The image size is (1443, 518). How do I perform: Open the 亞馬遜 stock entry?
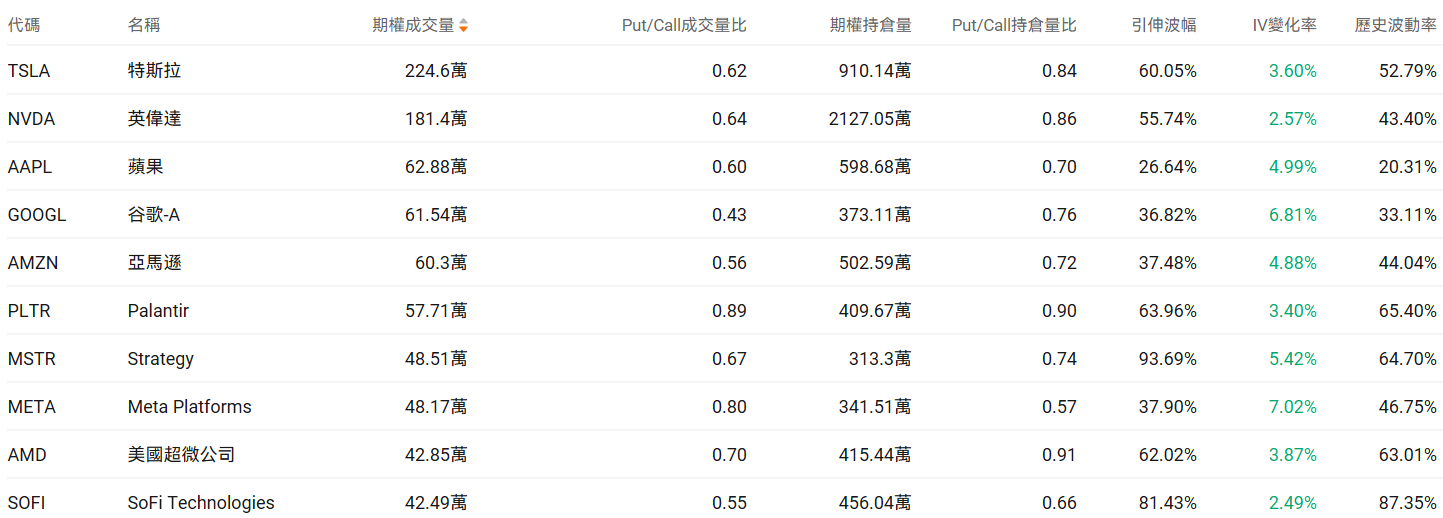pos(155,263)
